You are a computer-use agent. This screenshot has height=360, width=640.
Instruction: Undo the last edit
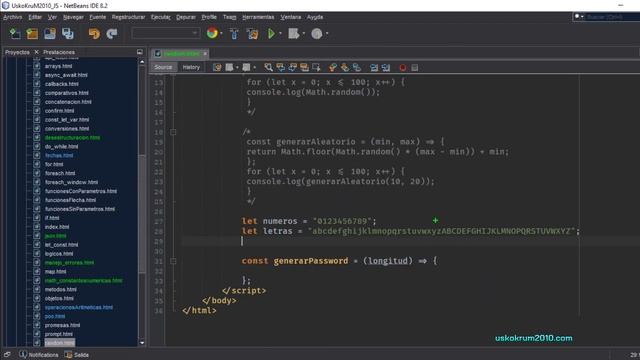point(94,33)
